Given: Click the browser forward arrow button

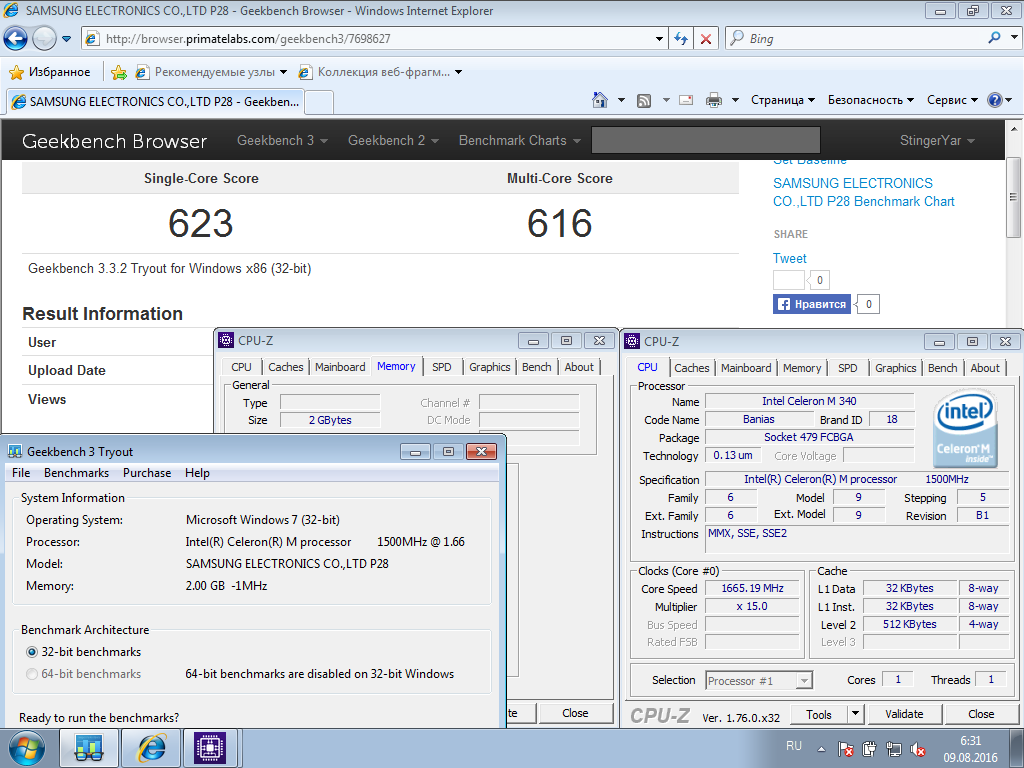Looking at the screenshot, I should [x=44, y=39].
